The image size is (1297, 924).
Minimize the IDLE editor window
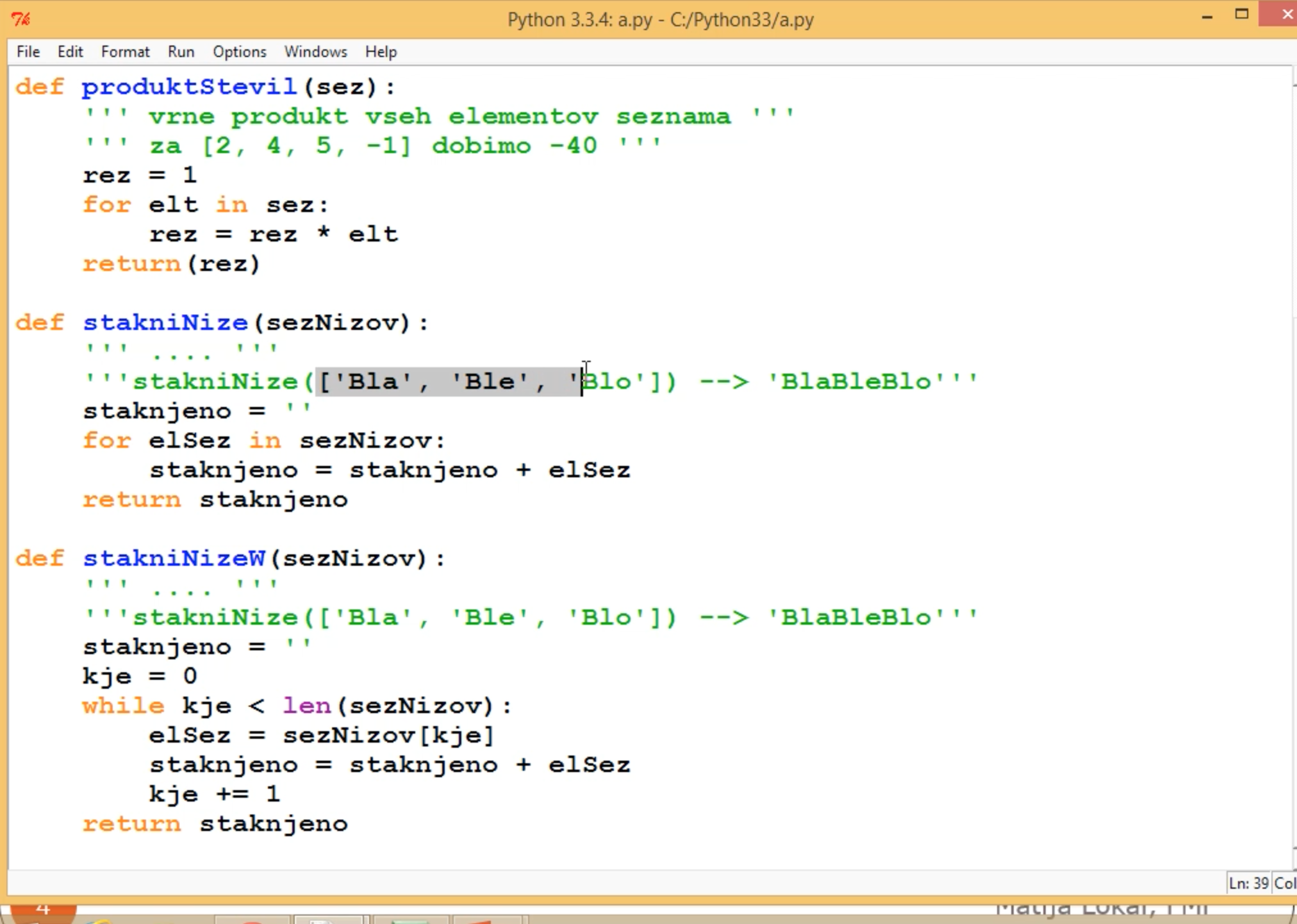pos(1207,17)
